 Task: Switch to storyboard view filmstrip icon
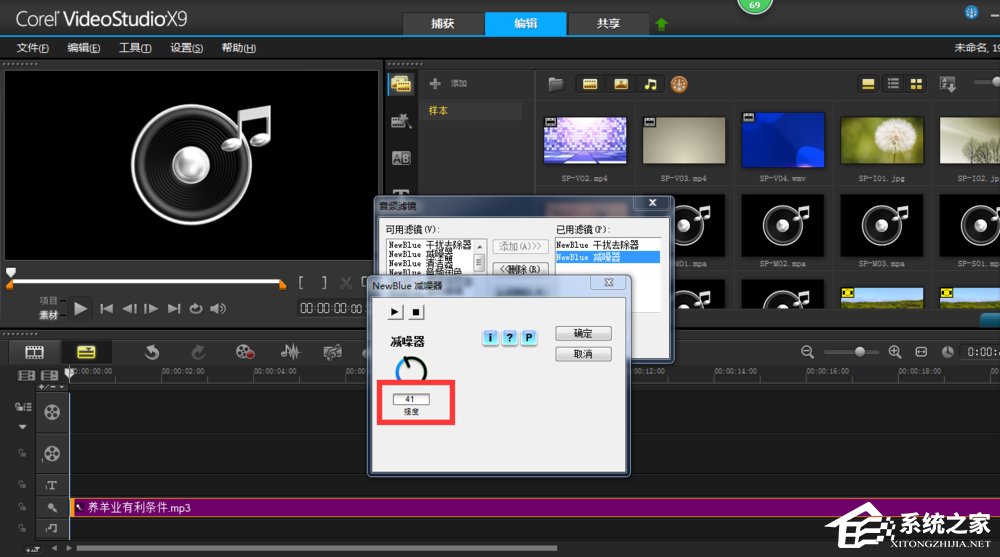tap(35, 351)
